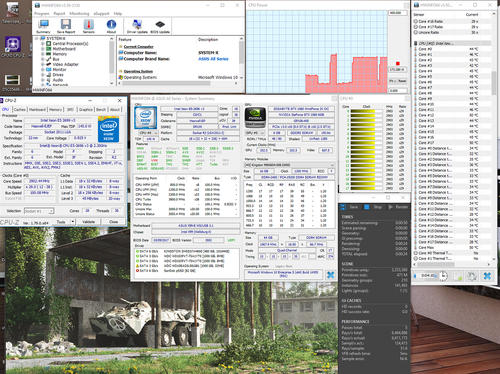Click the Render play icon
The image size is (500, 374).
click(x=390, y=207)
